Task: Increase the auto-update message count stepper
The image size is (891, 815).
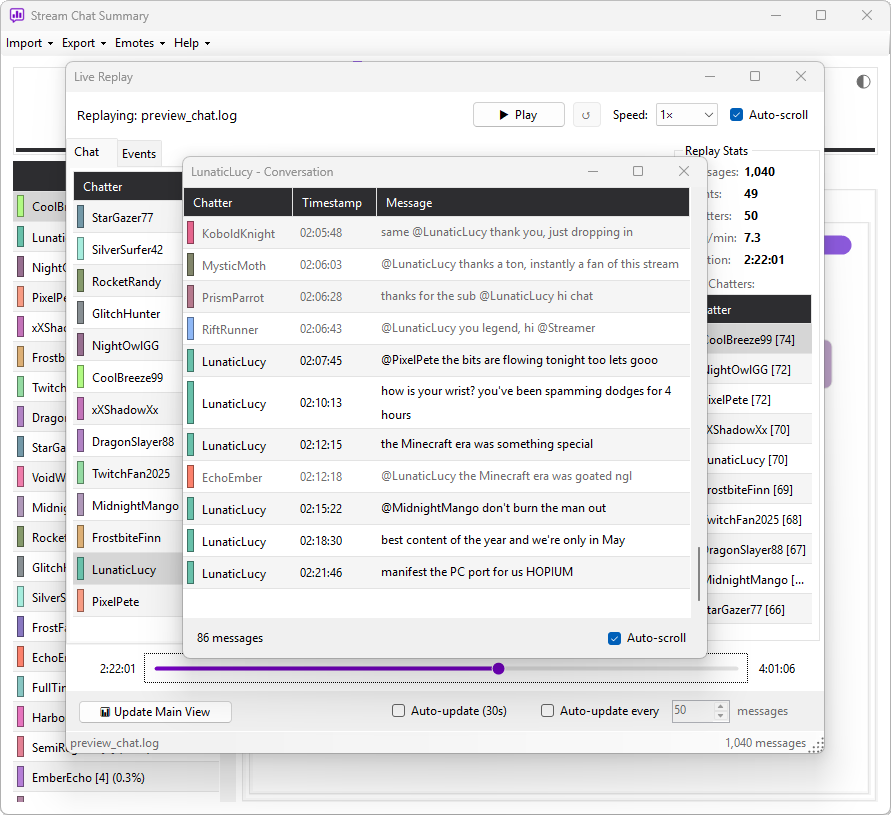Action: [721, 706]
